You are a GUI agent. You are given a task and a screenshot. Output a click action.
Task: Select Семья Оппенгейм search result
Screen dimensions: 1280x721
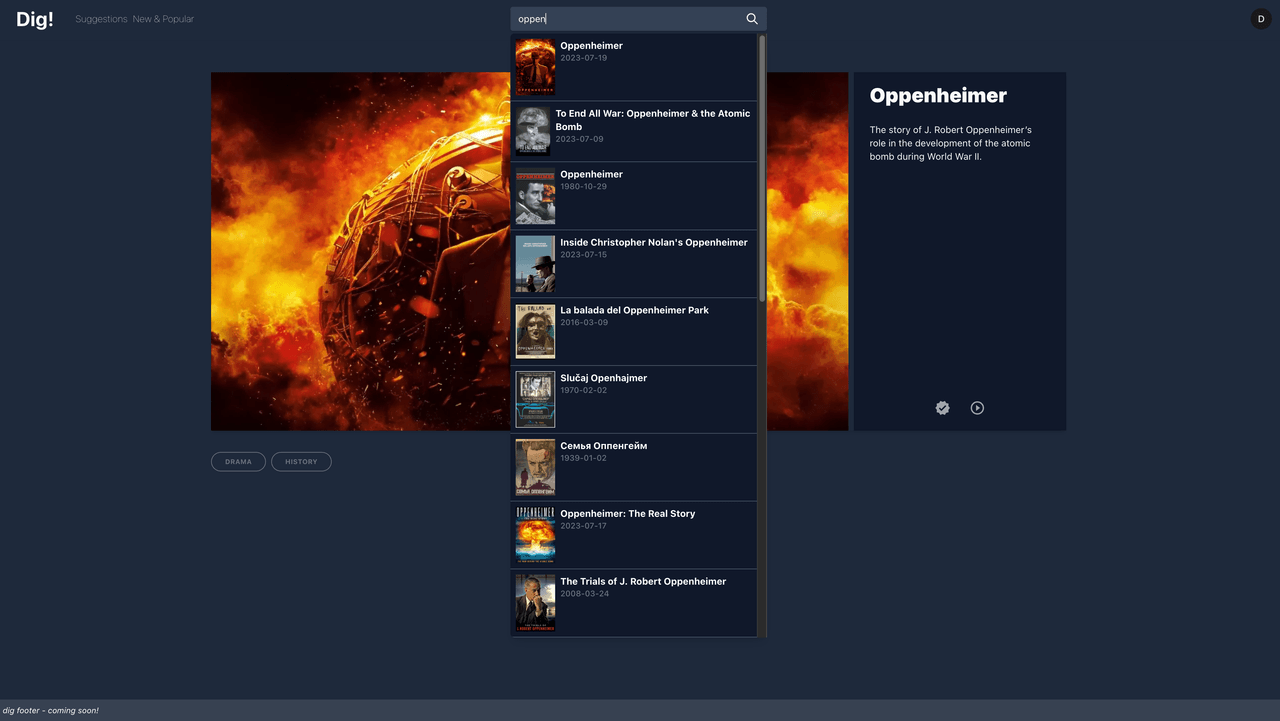(634, 468)
